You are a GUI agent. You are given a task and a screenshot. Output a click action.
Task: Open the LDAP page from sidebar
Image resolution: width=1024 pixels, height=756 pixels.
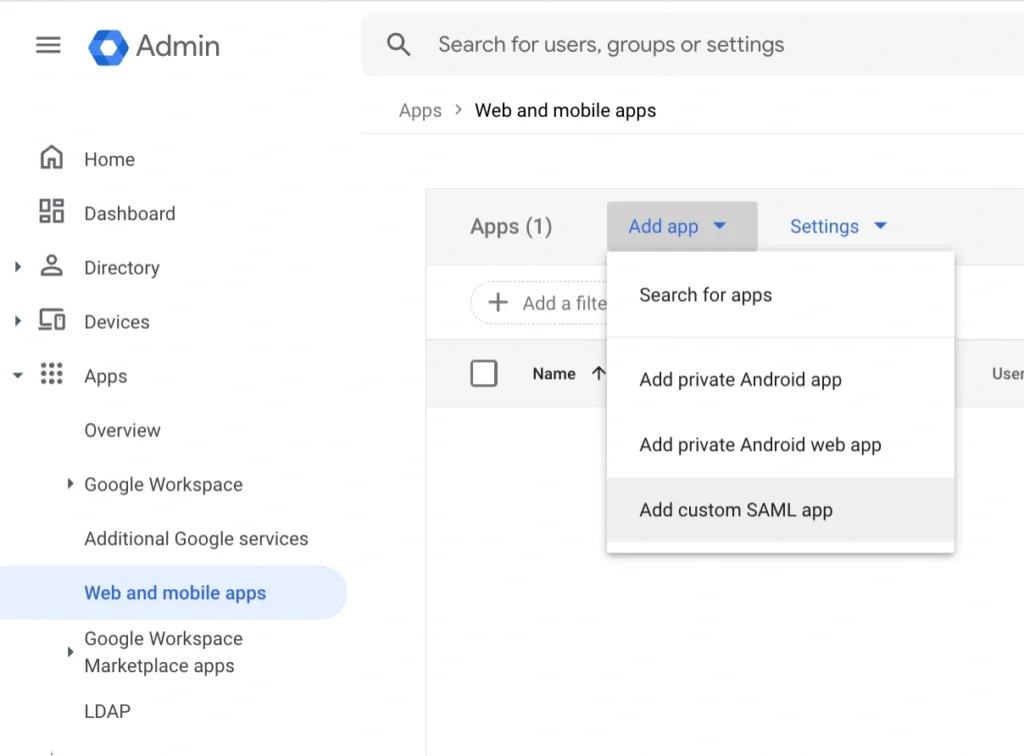[x=106, y=711]
